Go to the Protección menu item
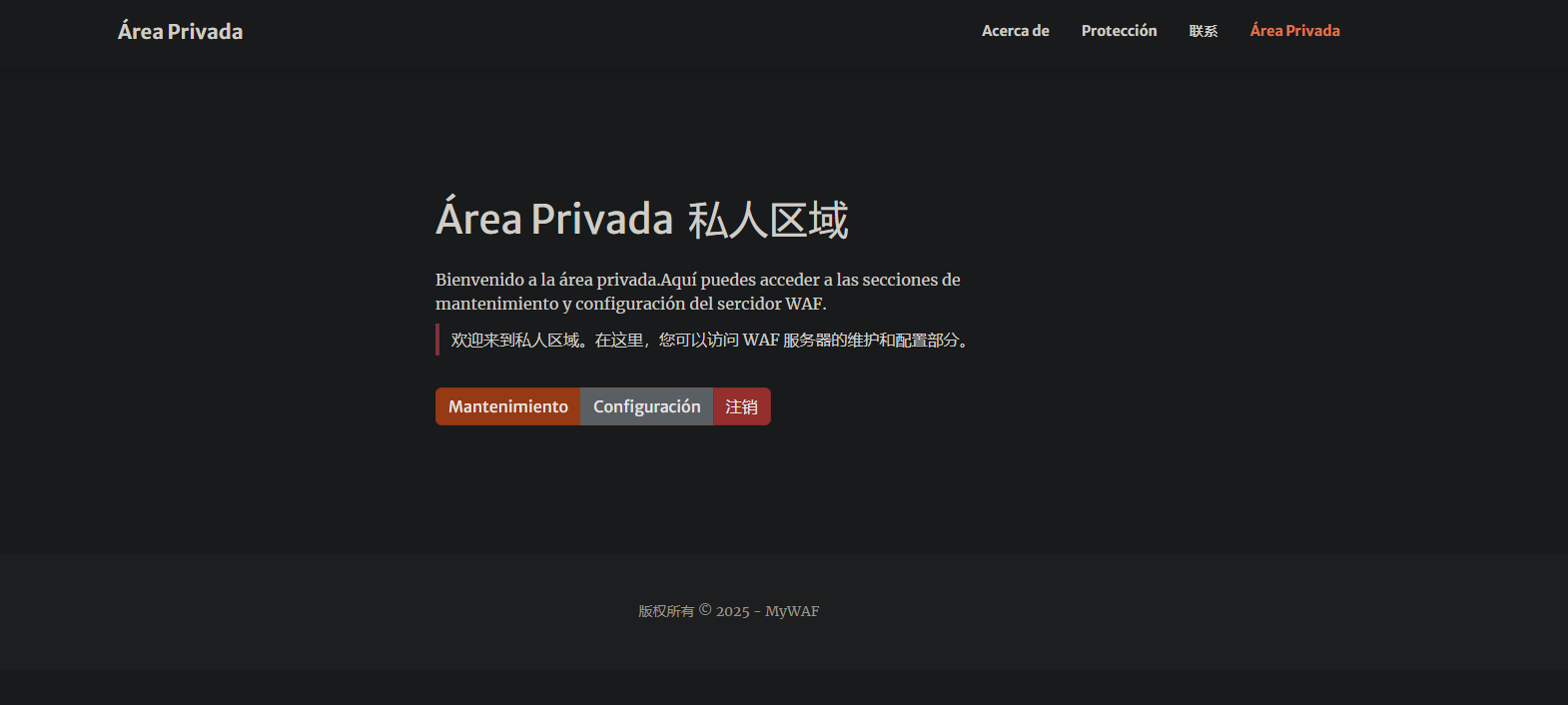Image resolution: width=1568 pixels, height=705 pixels. click(x=1119, y=31)
